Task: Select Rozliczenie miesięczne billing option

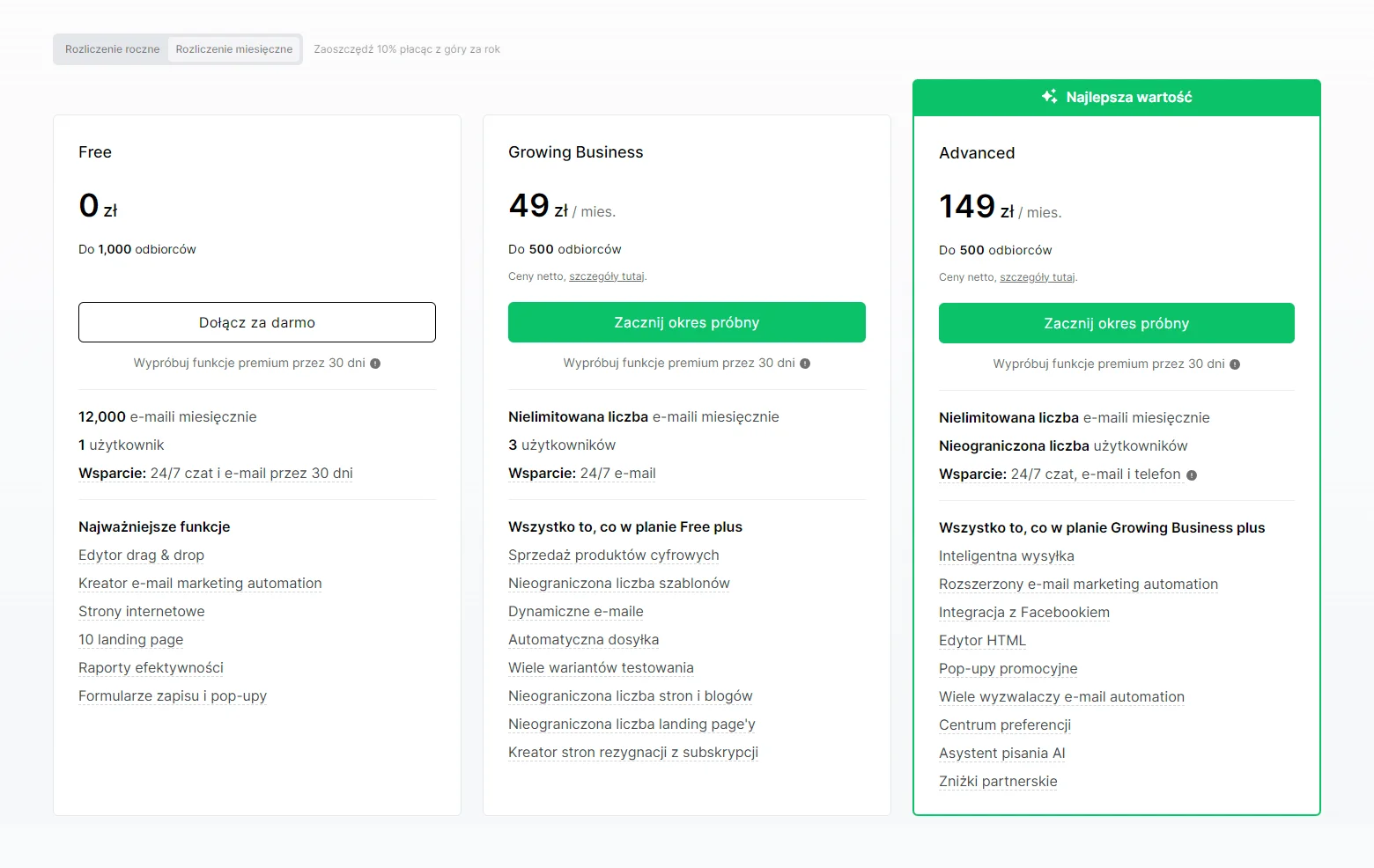Action: pyautogui.click(x=234, y=49)
